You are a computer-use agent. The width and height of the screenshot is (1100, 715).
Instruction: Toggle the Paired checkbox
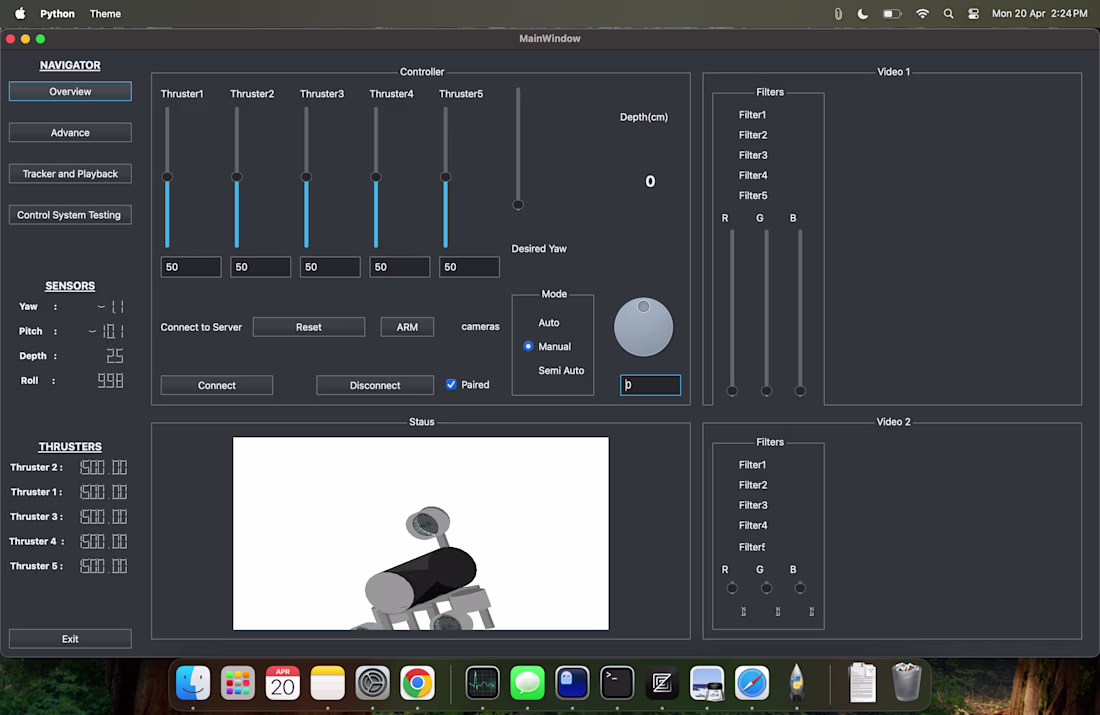[x=451, y=385]
